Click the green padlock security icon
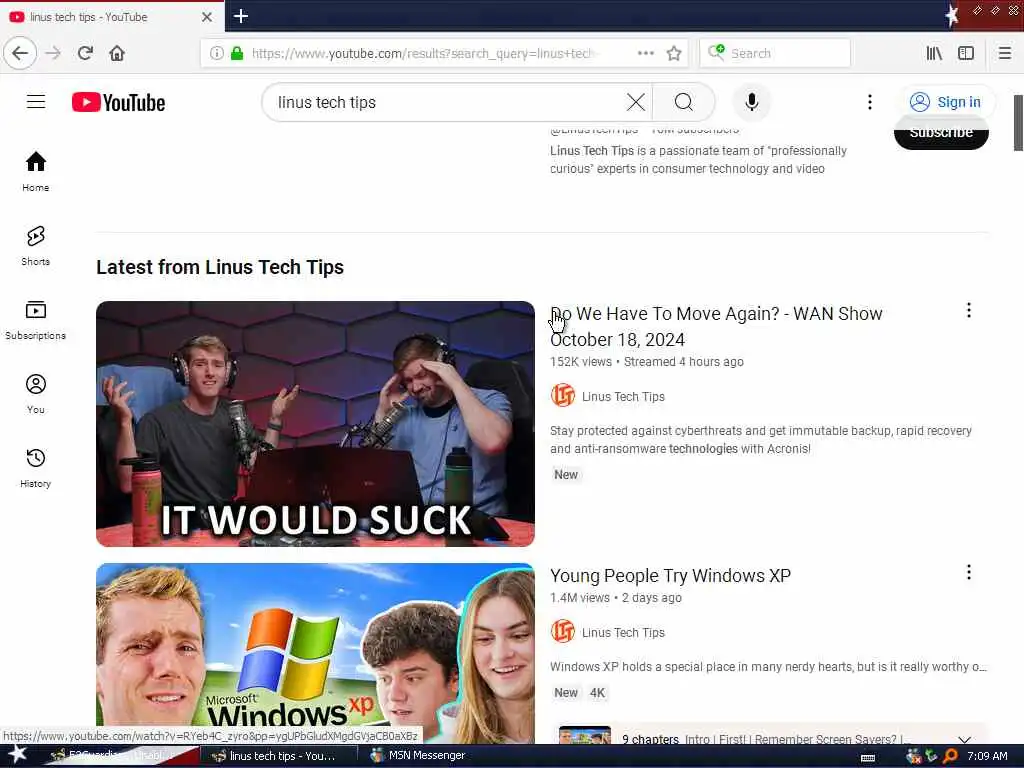 click(x=237, y=54)
